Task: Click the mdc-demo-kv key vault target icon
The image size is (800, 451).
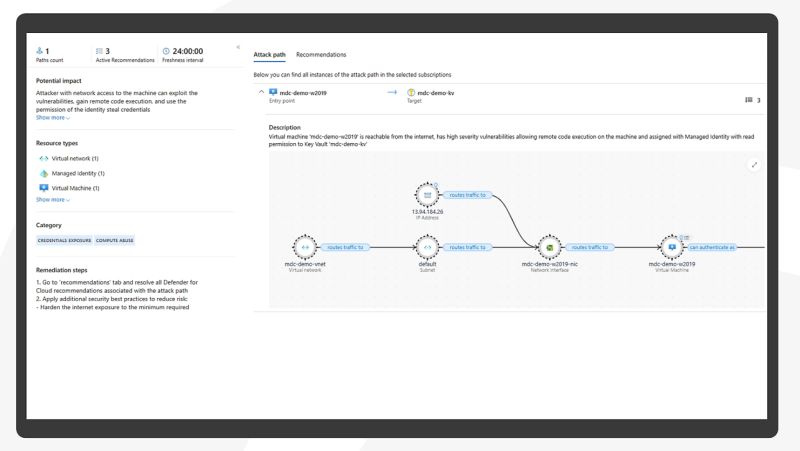Action: click(411, 93)
